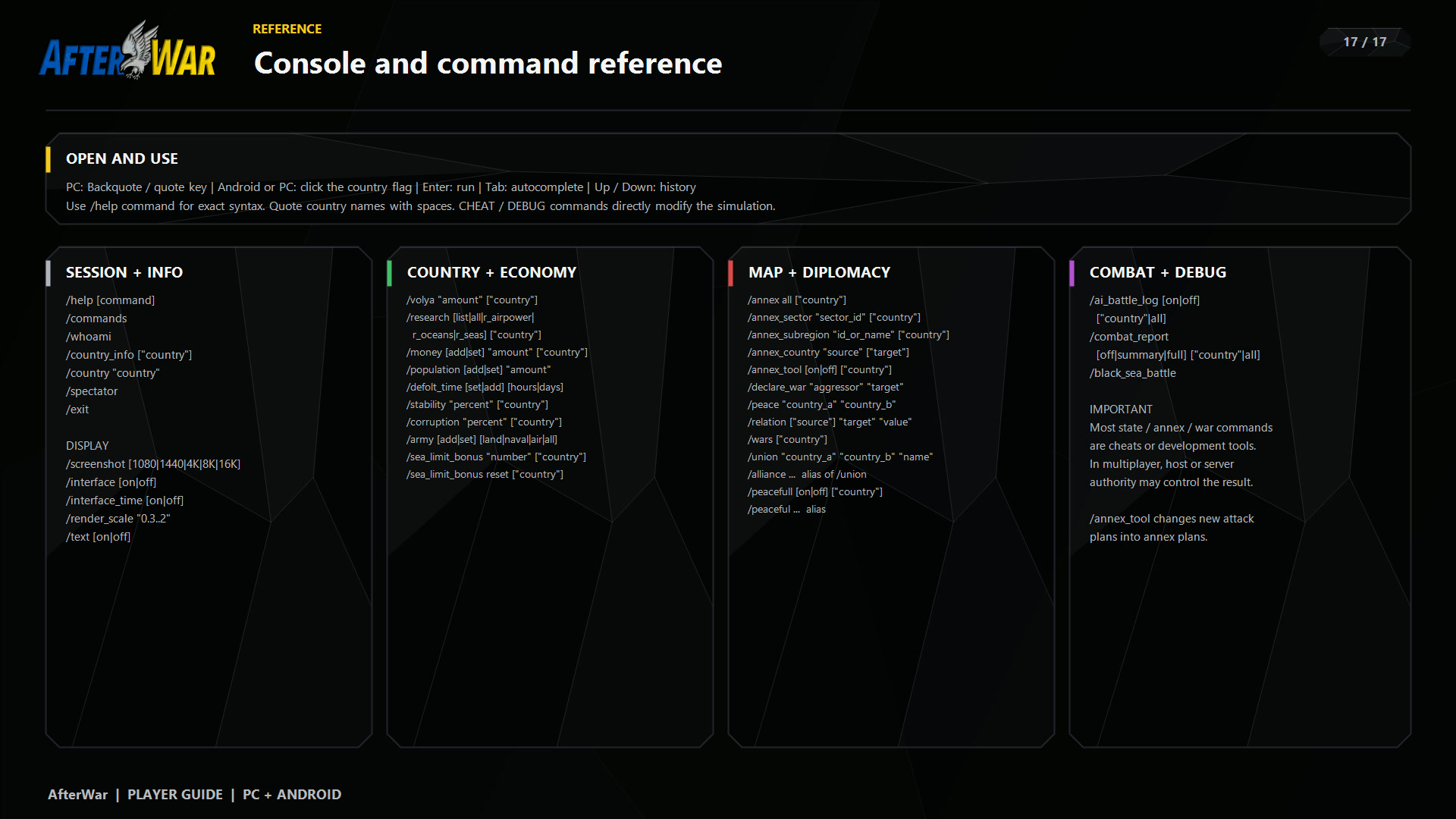Select the MAP + DIPLOMACY heading

pyautogui.click(x=819, y=272)
